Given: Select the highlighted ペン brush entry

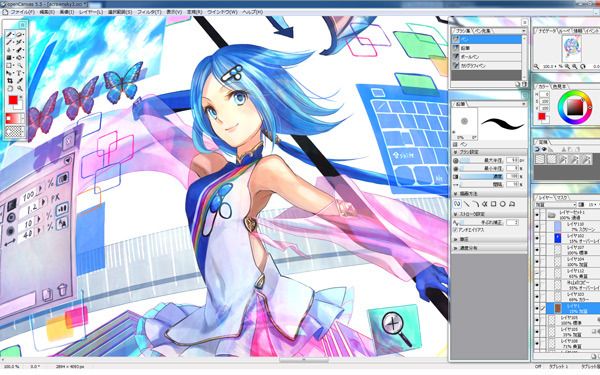Looking at the screenshot, I should (486, 39).
